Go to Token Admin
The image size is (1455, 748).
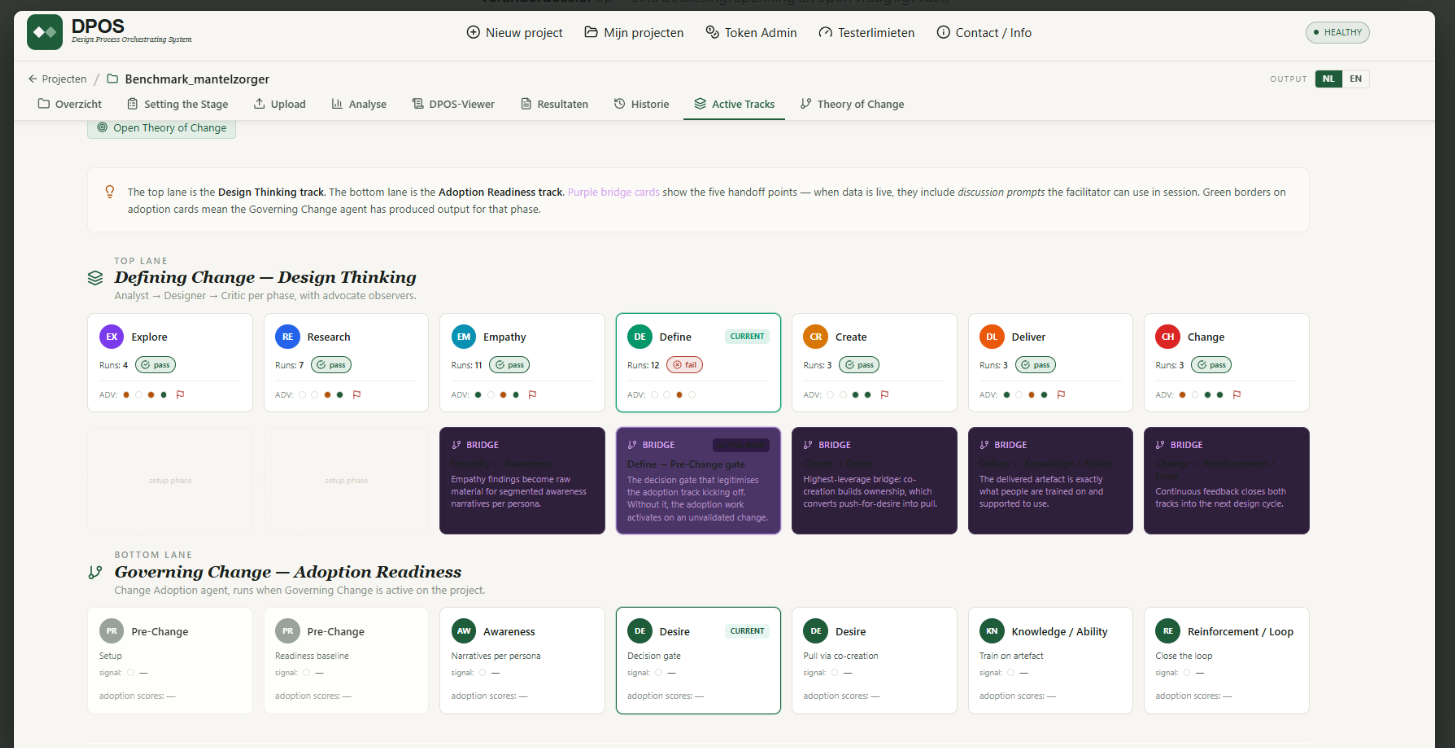[x=751, y=33]
